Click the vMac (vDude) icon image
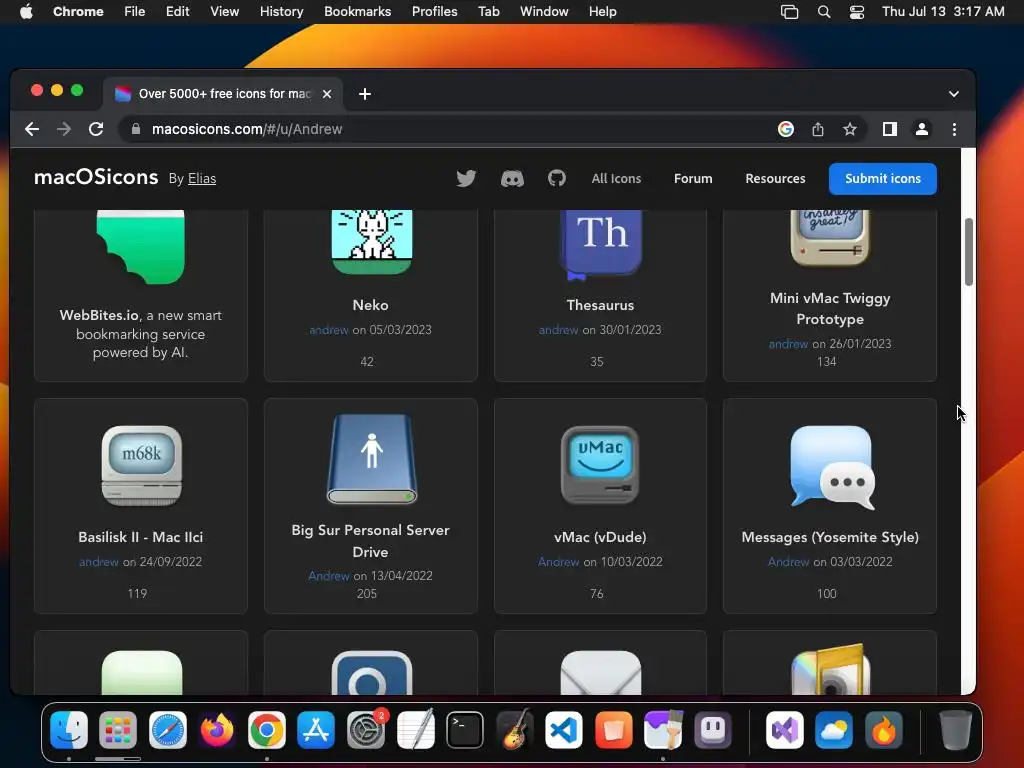This screenshot has width=1024, height=768. click(600, 465)
